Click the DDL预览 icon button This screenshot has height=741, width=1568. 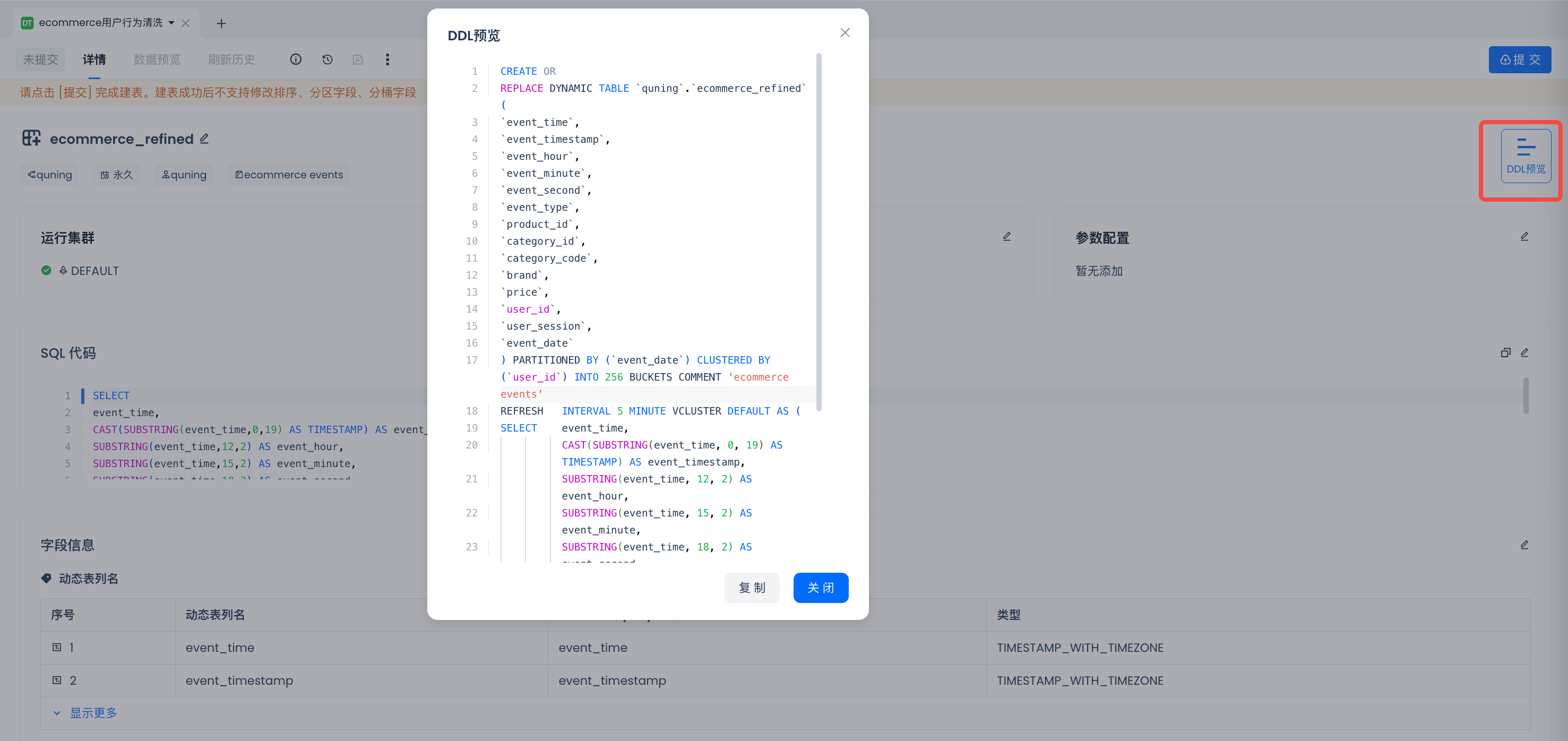pos(1525,156)
